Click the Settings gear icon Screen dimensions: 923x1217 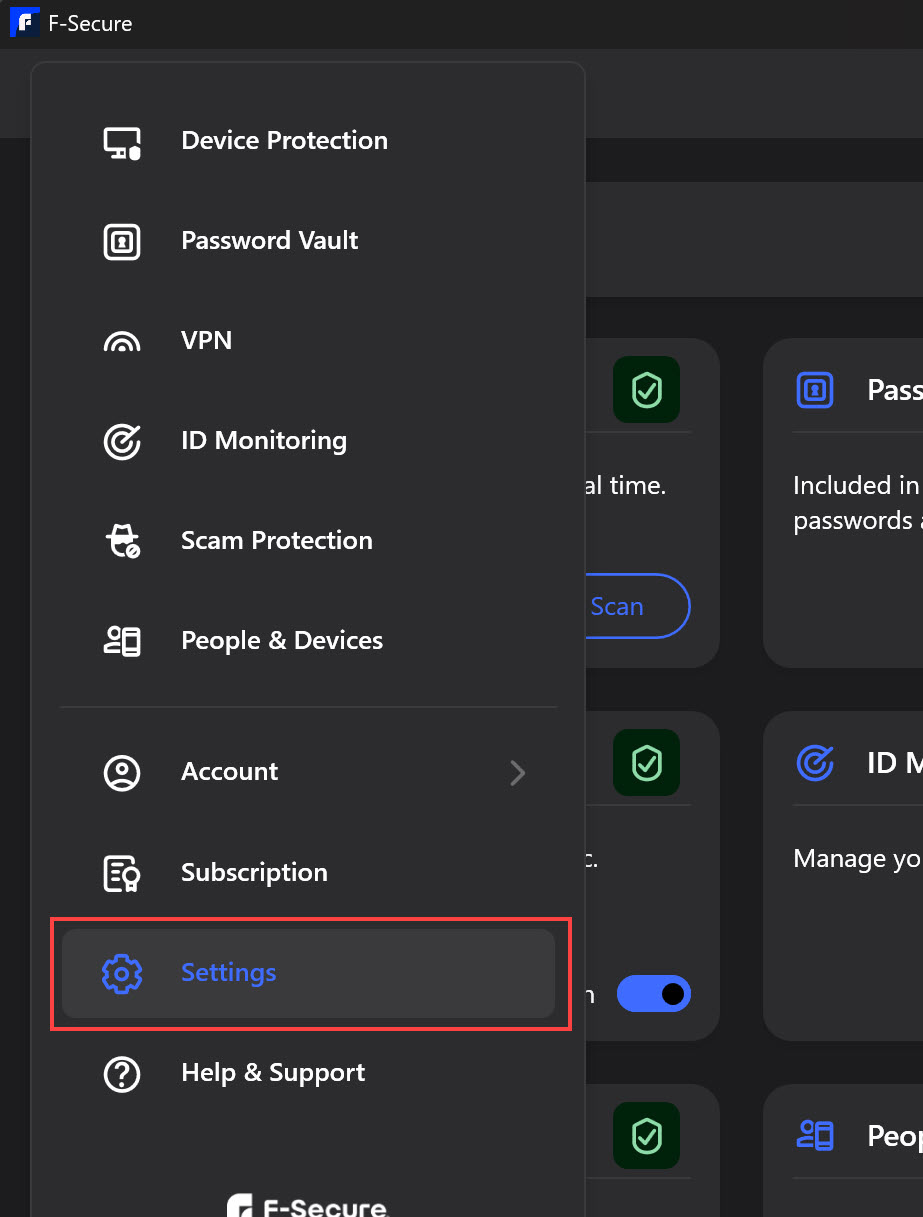(x=122, y=973)
